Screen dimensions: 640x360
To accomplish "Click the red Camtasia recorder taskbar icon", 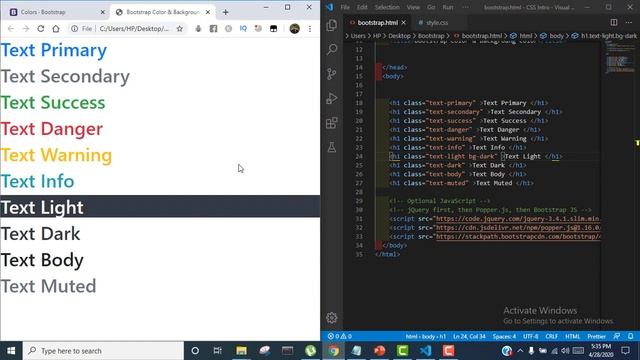I will tap(448, 351).
